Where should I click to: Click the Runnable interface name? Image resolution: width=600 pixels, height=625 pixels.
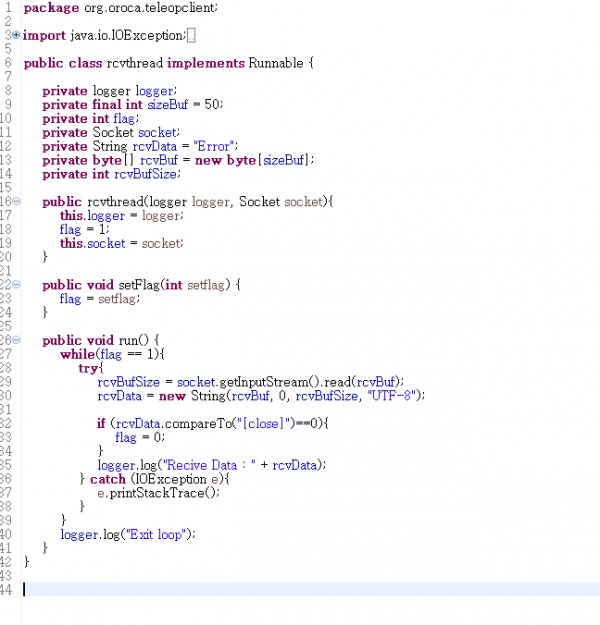[276, 63]
